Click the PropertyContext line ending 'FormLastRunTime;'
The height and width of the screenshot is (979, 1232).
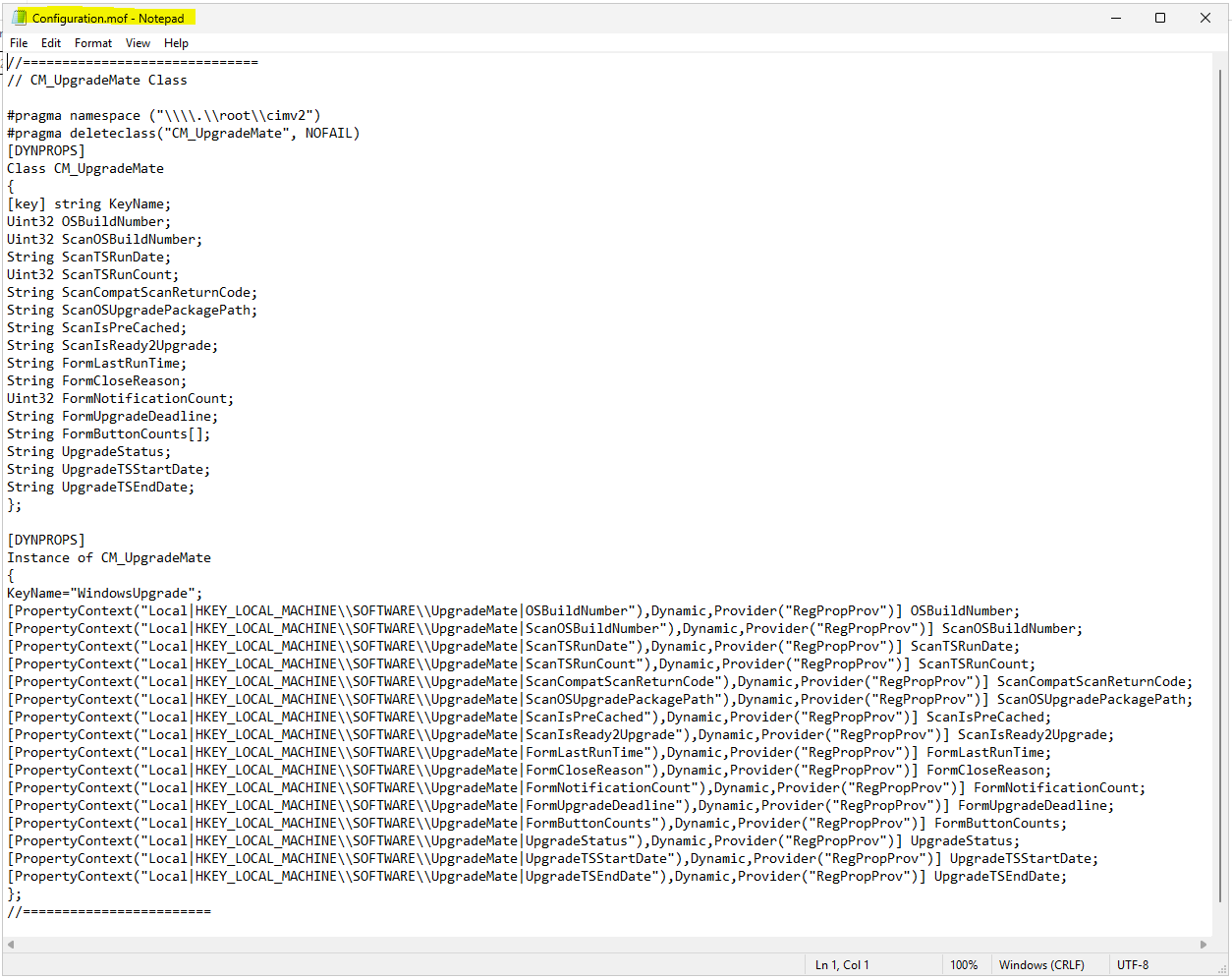point(530,753)
